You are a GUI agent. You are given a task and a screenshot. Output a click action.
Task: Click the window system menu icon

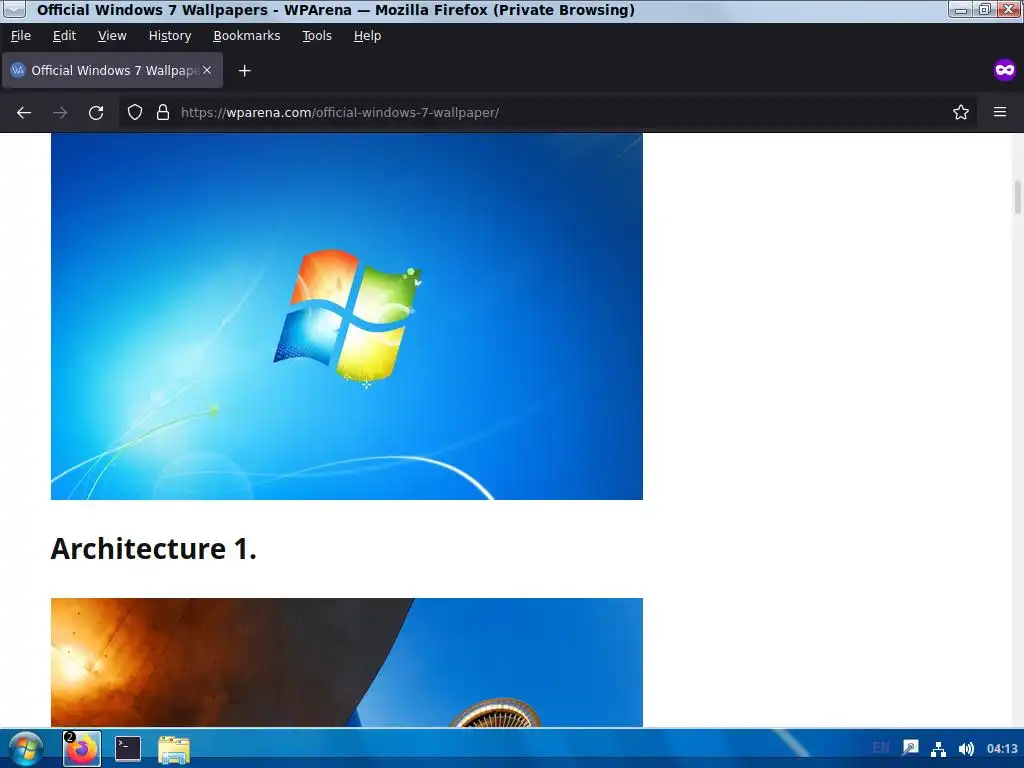pos(14,9)
